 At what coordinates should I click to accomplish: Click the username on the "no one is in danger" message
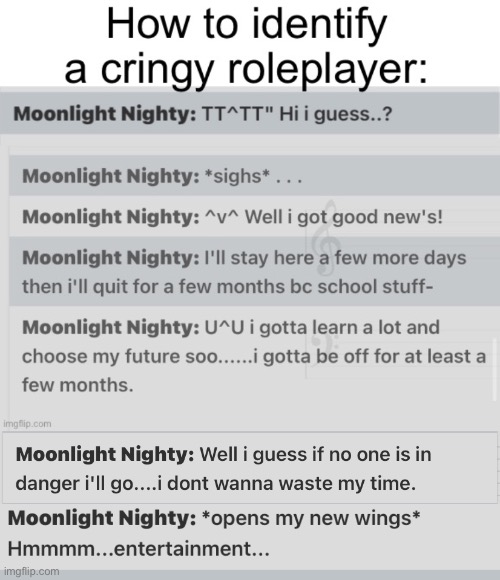(105, 454)
